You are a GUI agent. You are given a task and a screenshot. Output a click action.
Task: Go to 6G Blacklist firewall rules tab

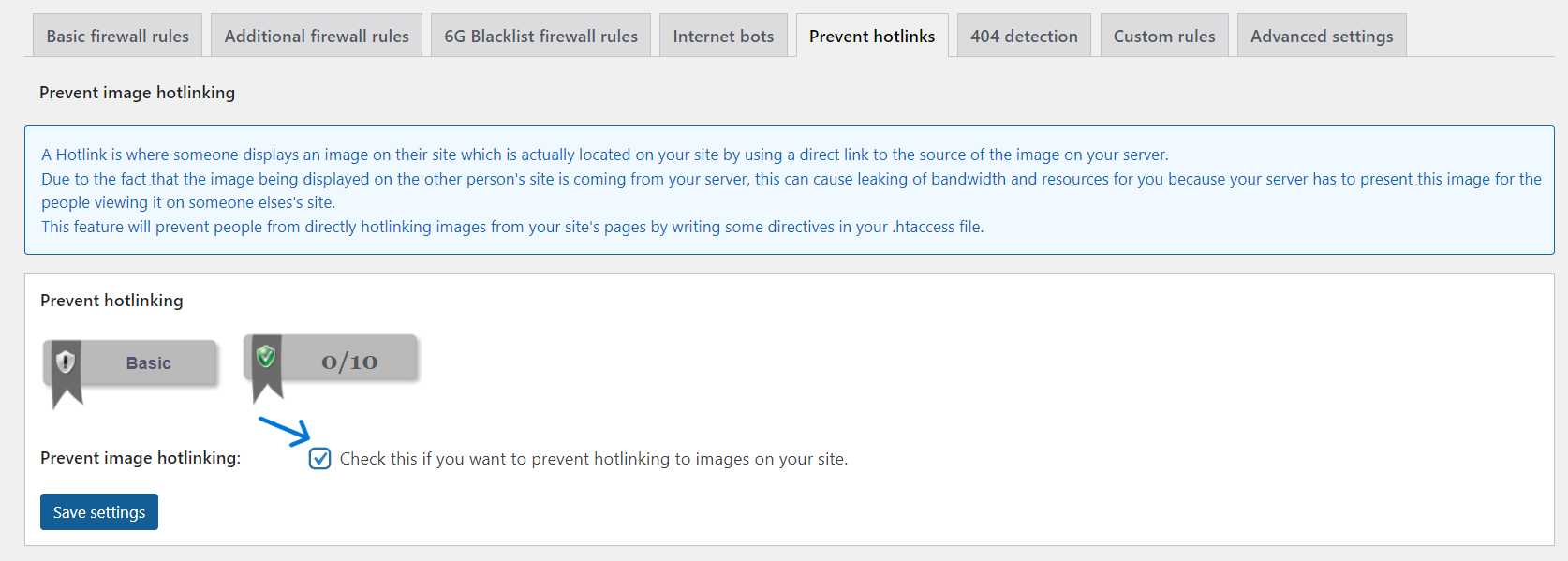(x=540, y=37)
